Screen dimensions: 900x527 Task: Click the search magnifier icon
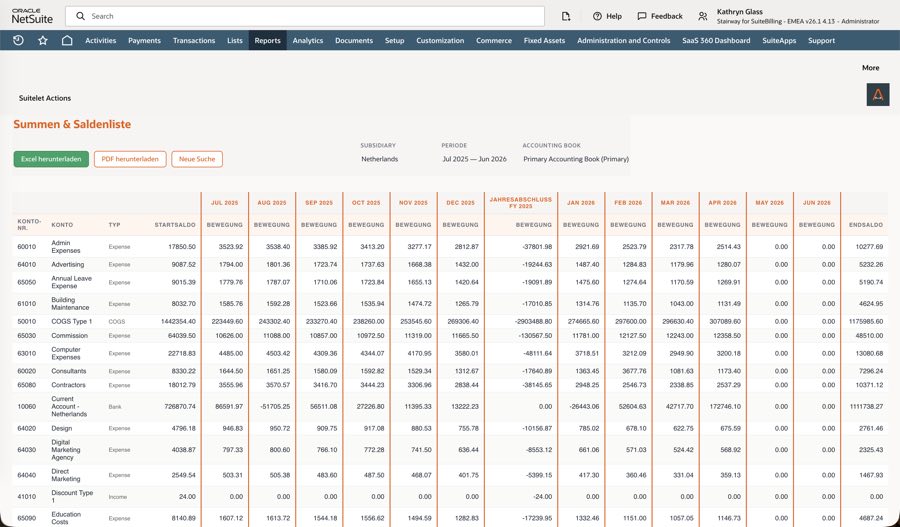pyautogui.click(x=80, y=16)
